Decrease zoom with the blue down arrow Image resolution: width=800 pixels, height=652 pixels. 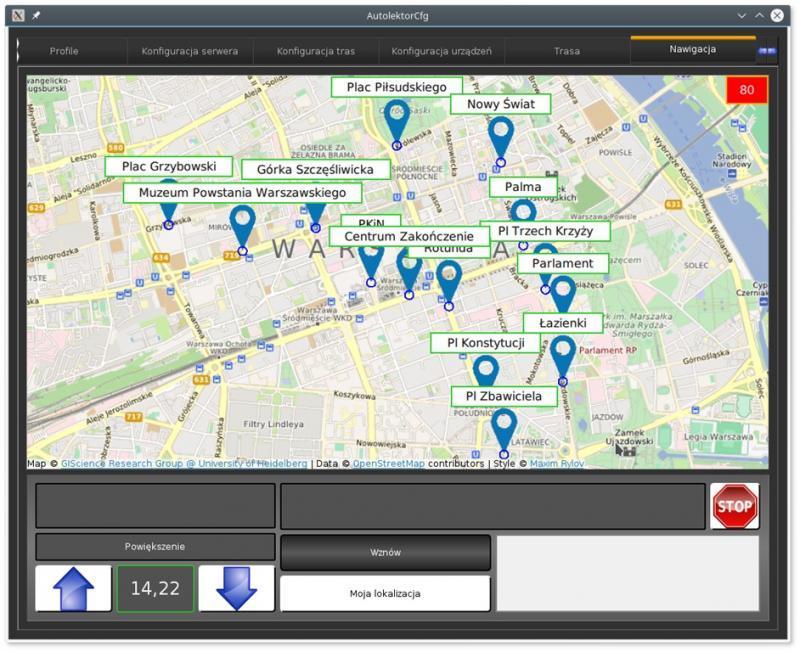236,588
